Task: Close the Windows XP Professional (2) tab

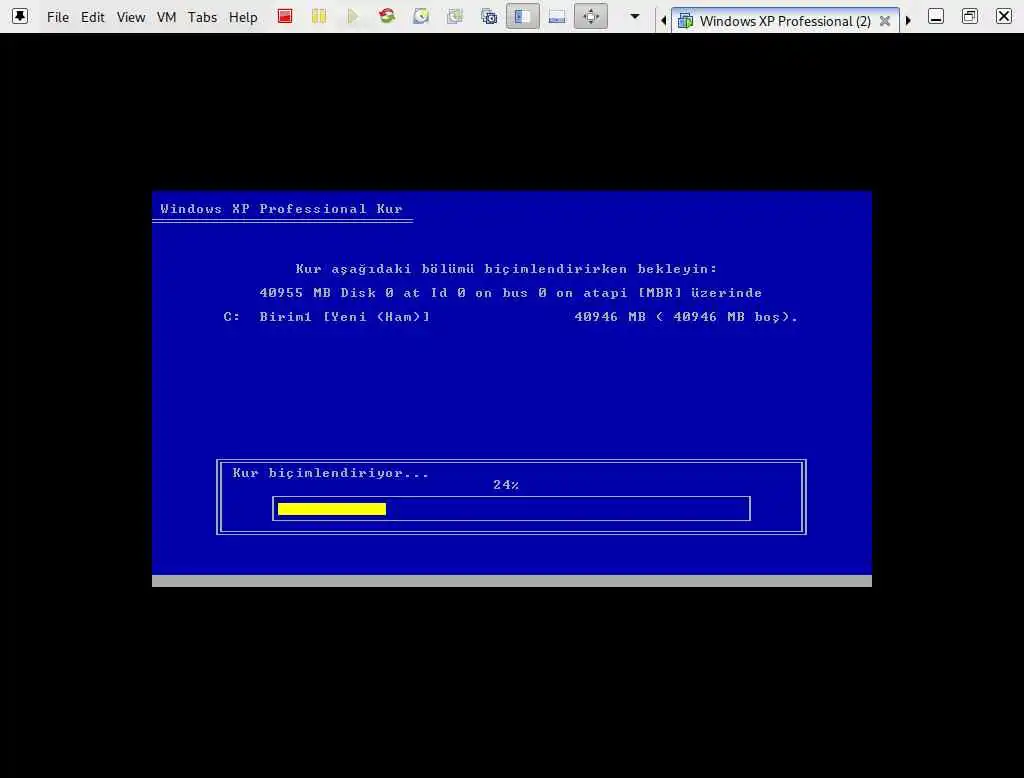Action: (885, 21)
